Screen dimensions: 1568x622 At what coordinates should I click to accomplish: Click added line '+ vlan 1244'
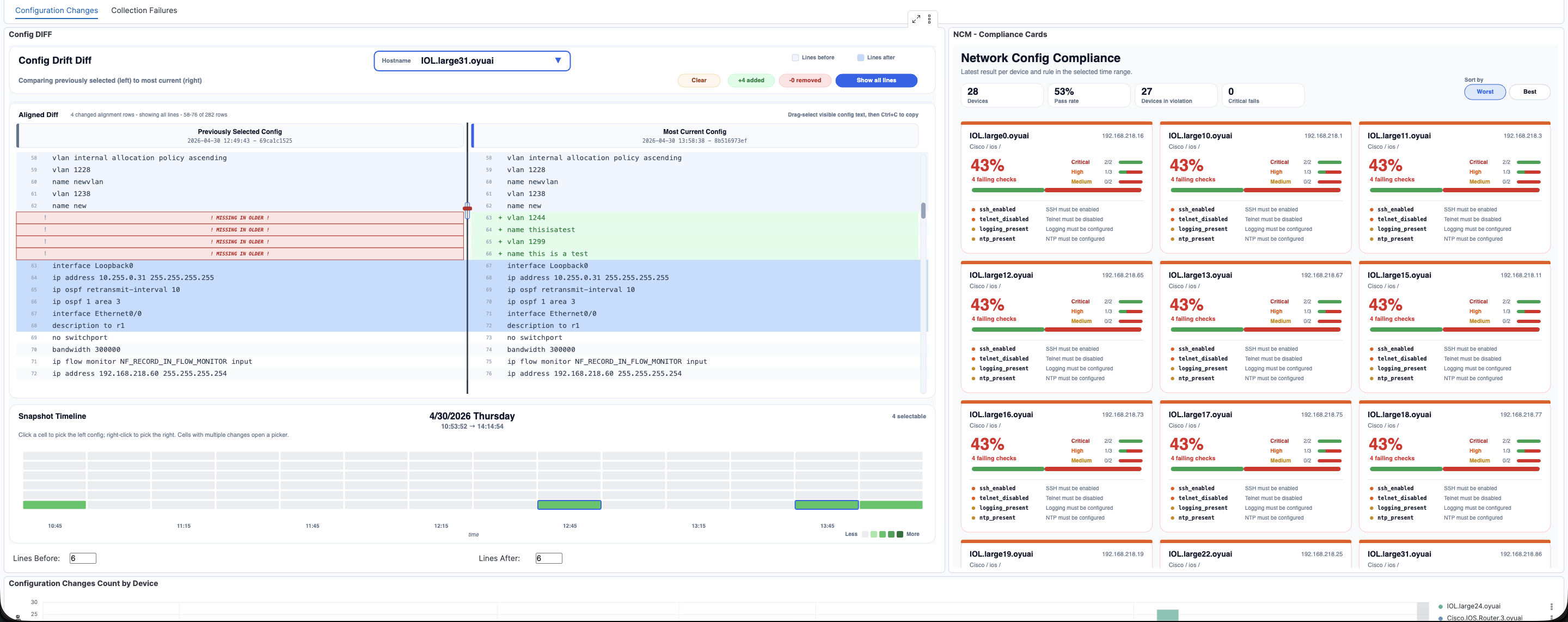pos(695,217)
